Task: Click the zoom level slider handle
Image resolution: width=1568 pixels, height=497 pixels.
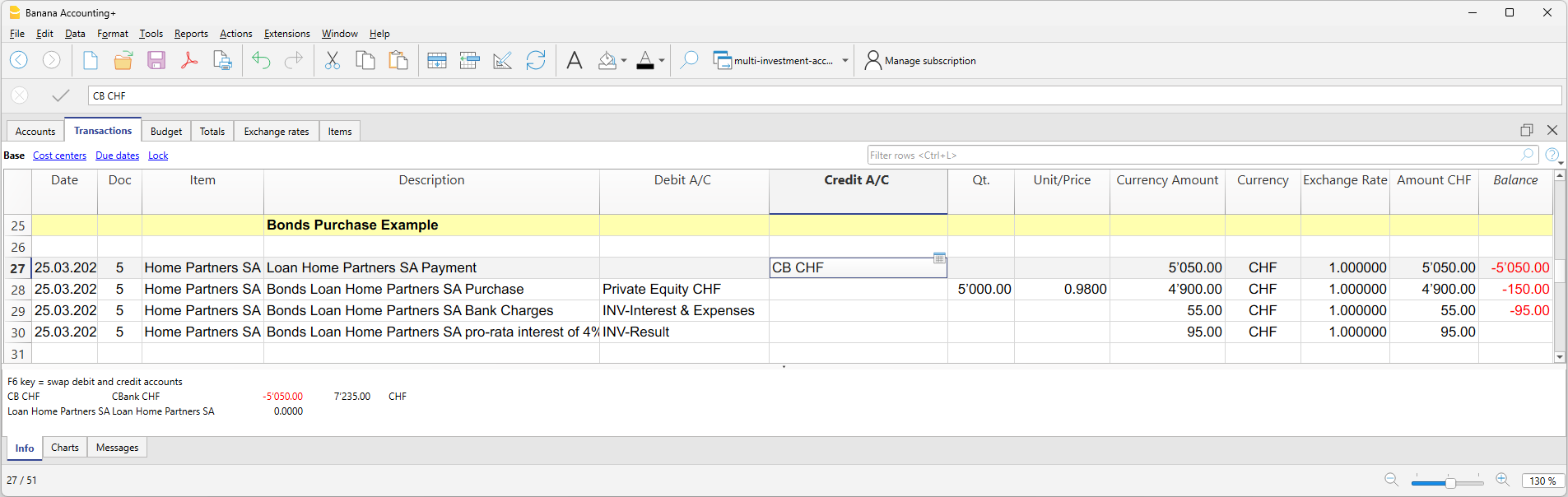Action: (x=1450, y=483)
